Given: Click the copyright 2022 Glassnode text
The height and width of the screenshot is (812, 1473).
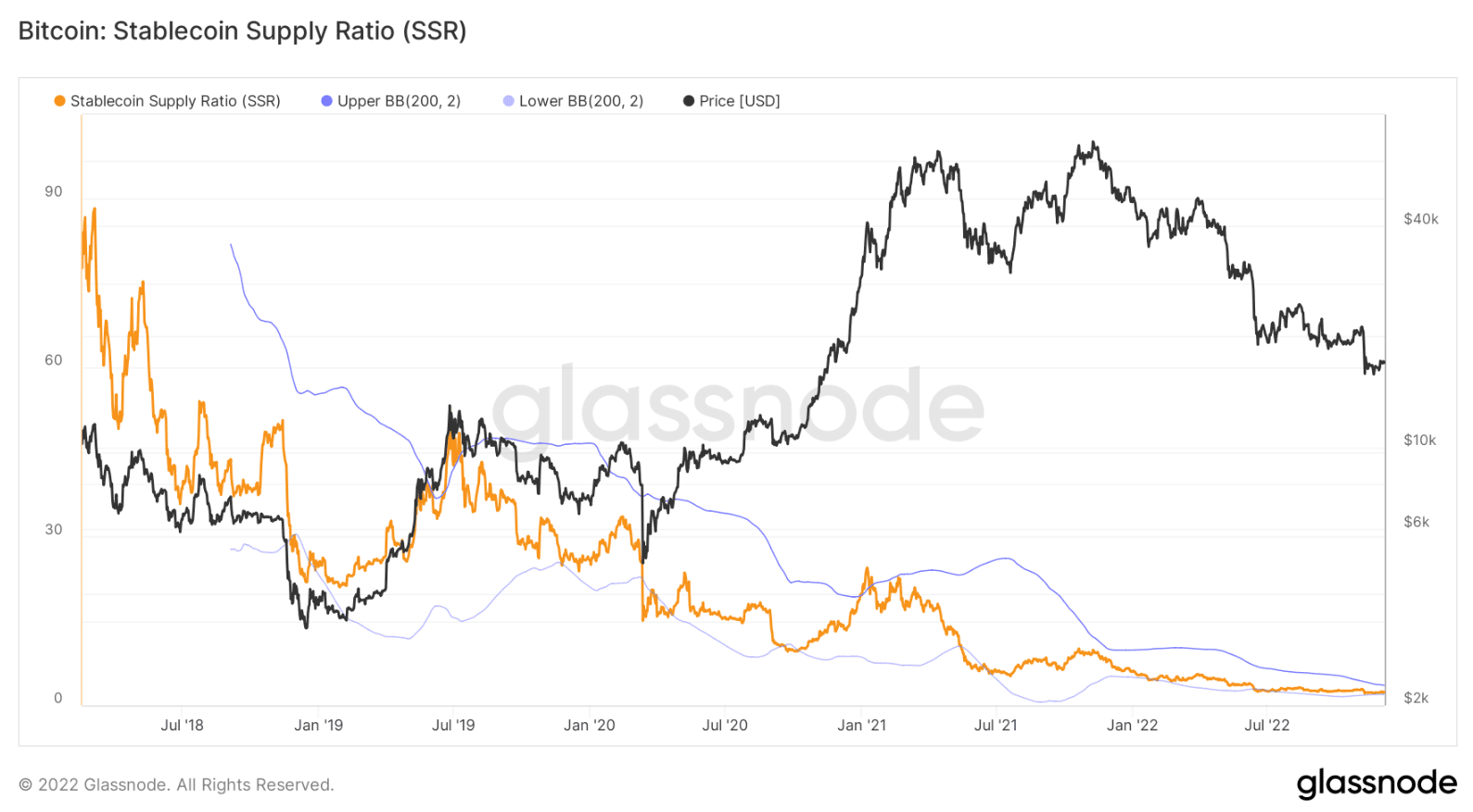Looking at the screenshot, I should coord(176,785).
